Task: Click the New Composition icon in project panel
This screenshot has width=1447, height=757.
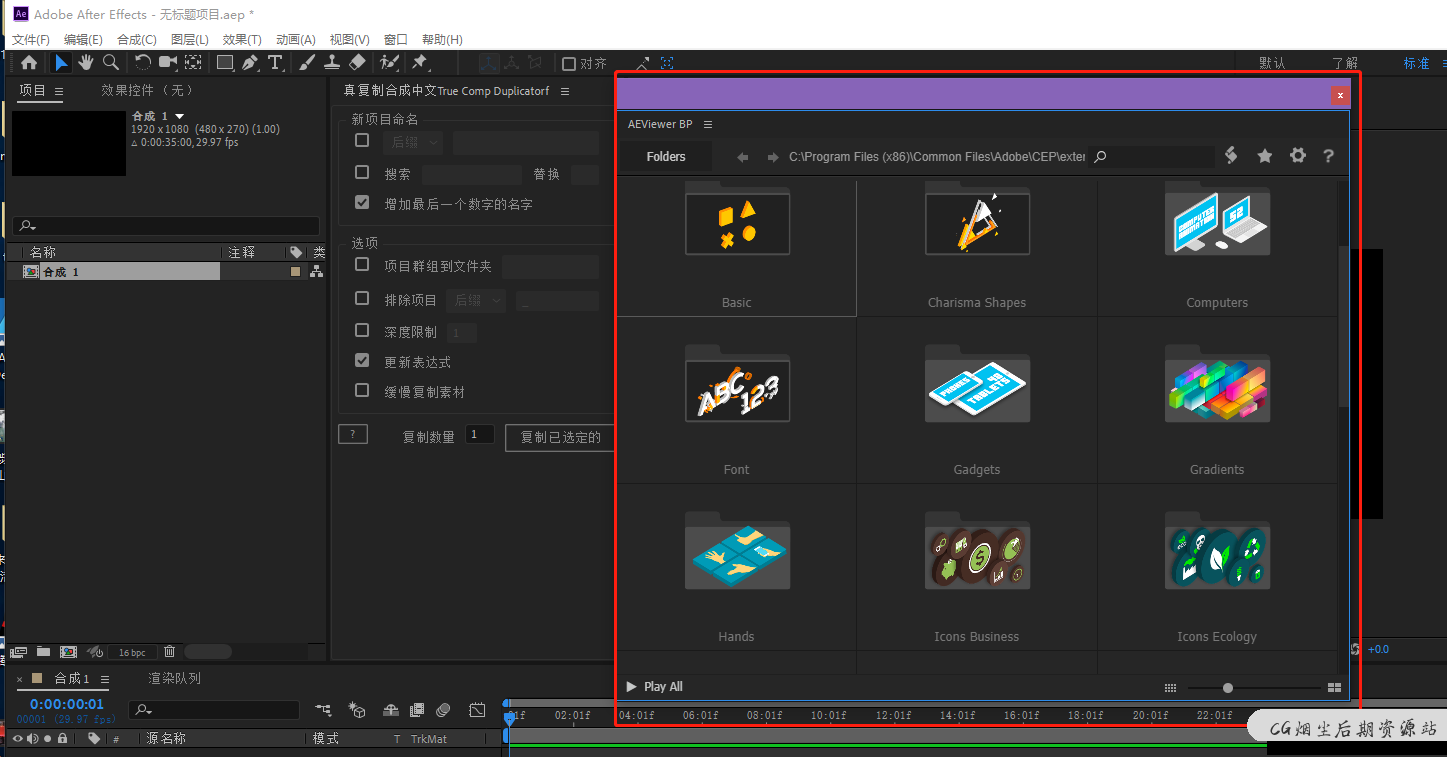Action: click(x=68, y=652)
